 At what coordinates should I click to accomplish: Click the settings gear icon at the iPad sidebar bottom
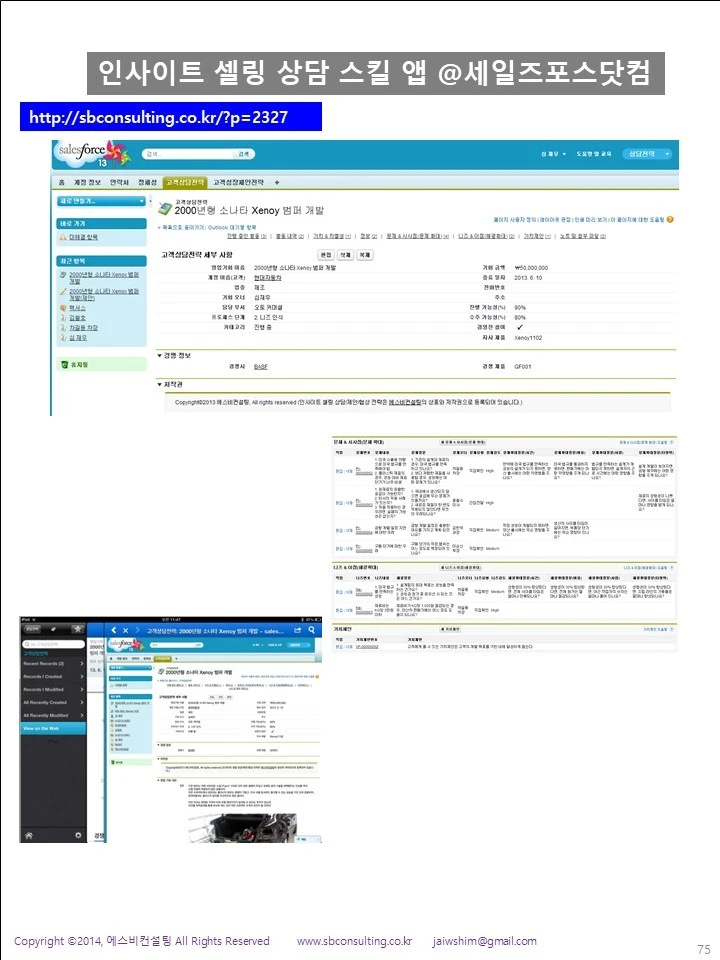pos(78,835)
